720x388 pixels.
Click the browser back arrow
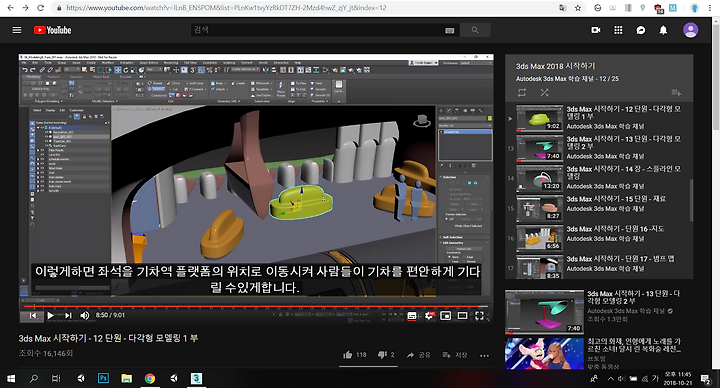[11, 8]
